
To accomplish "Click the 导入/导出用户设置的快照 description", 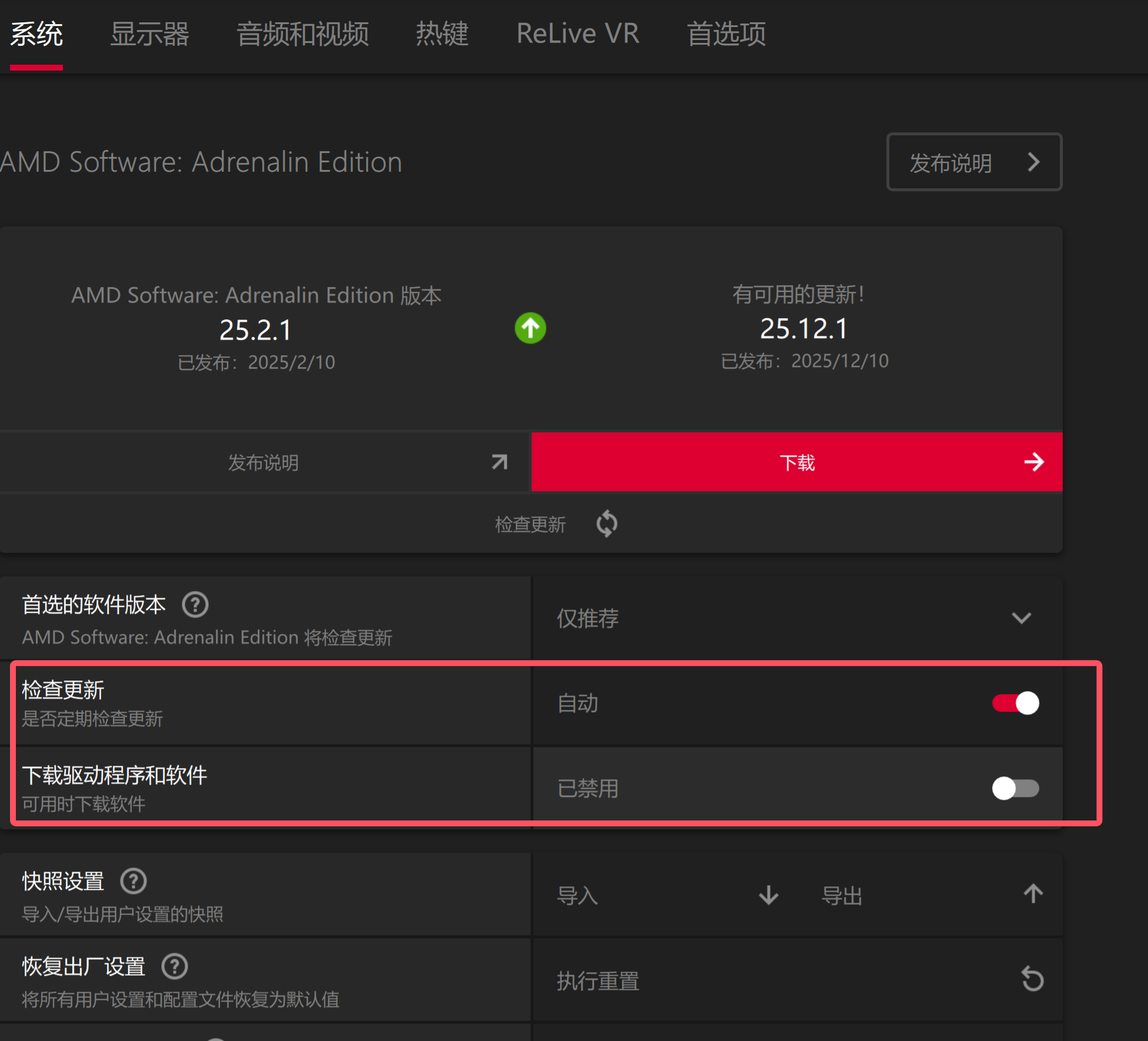I will [122, 914].
